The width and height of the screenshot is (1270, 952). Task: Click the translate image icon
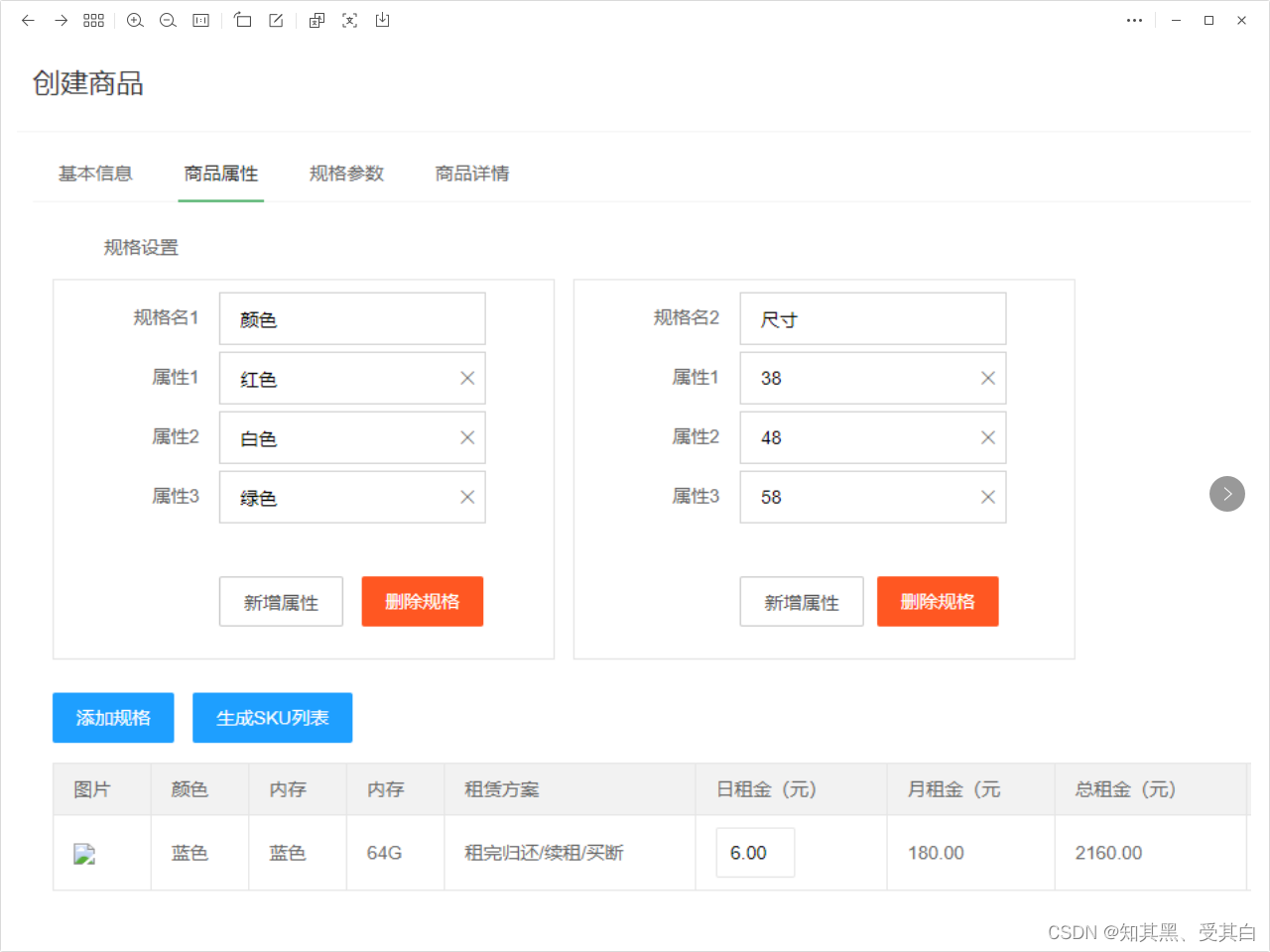click(x=317, y=20)
